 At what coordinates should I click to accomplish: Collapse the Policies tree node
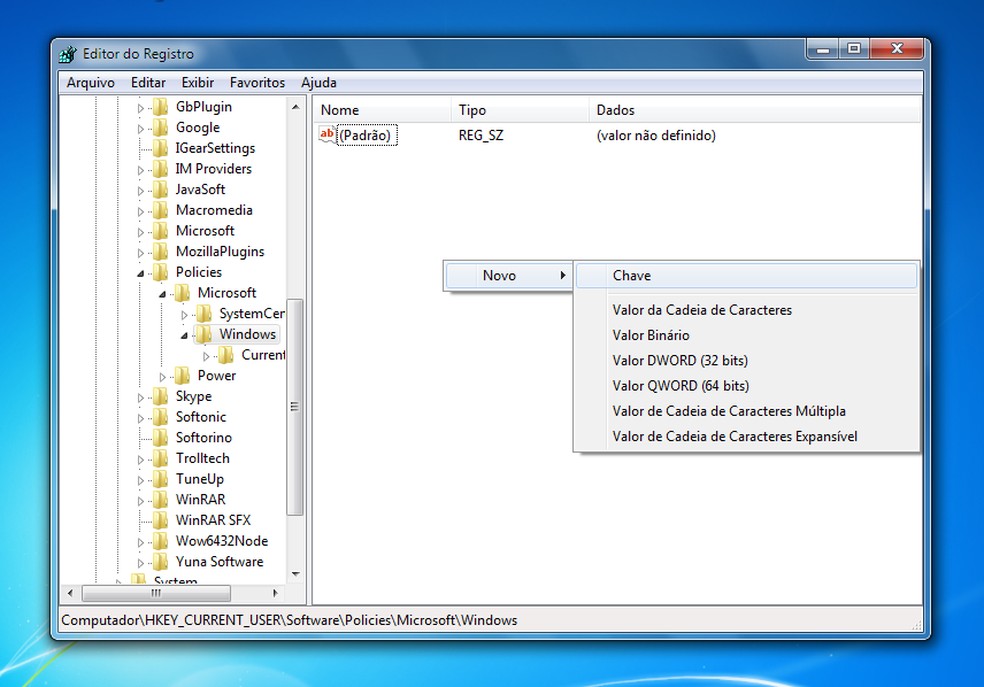[142, 272]
